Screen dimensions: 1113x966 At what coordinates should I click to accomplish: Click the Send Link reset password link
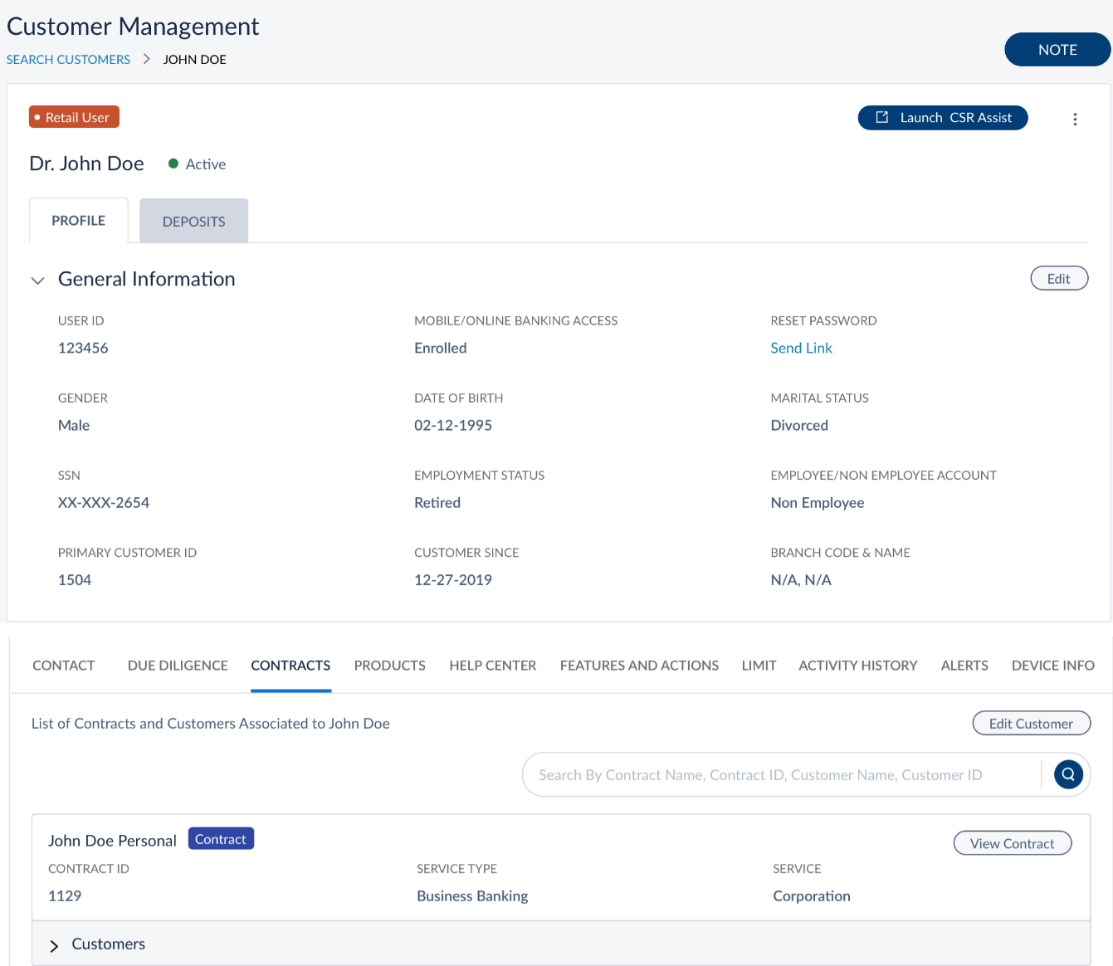(x=801, y=348)
